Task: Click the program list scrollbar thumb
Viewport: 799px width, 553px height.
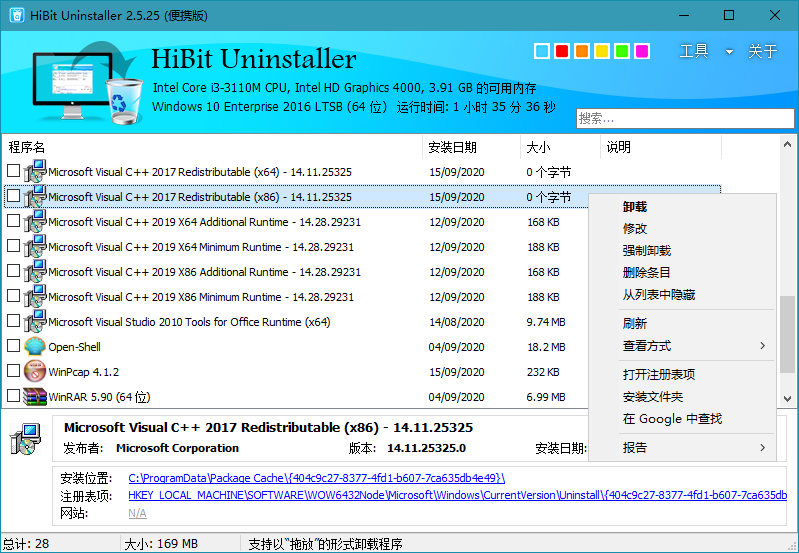Action: 787,335
